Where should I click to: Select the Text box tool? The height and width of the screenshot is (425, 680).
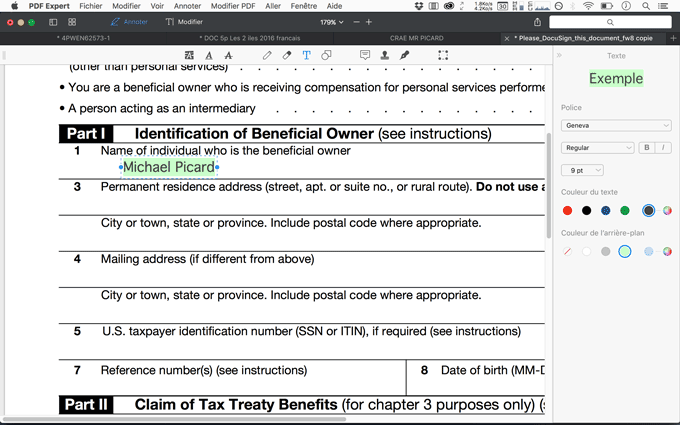pos(307,55)
